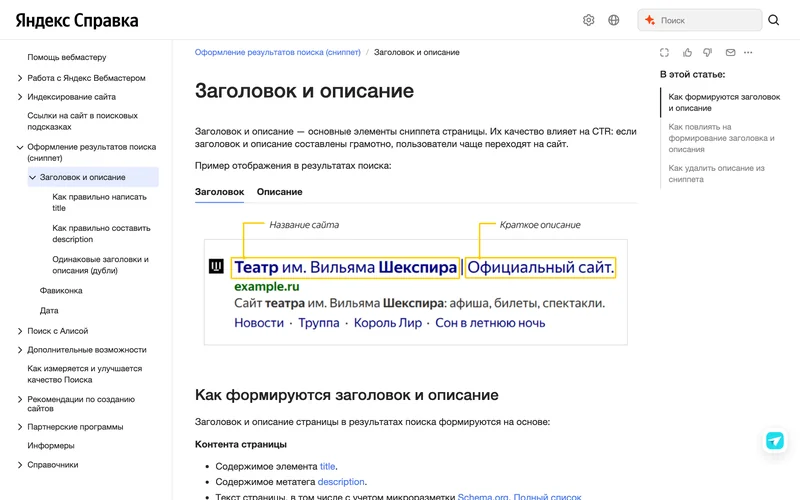Click Пример отображения в результатах поиска text
Screen dimensions: 800x500
tap(293, 166)
